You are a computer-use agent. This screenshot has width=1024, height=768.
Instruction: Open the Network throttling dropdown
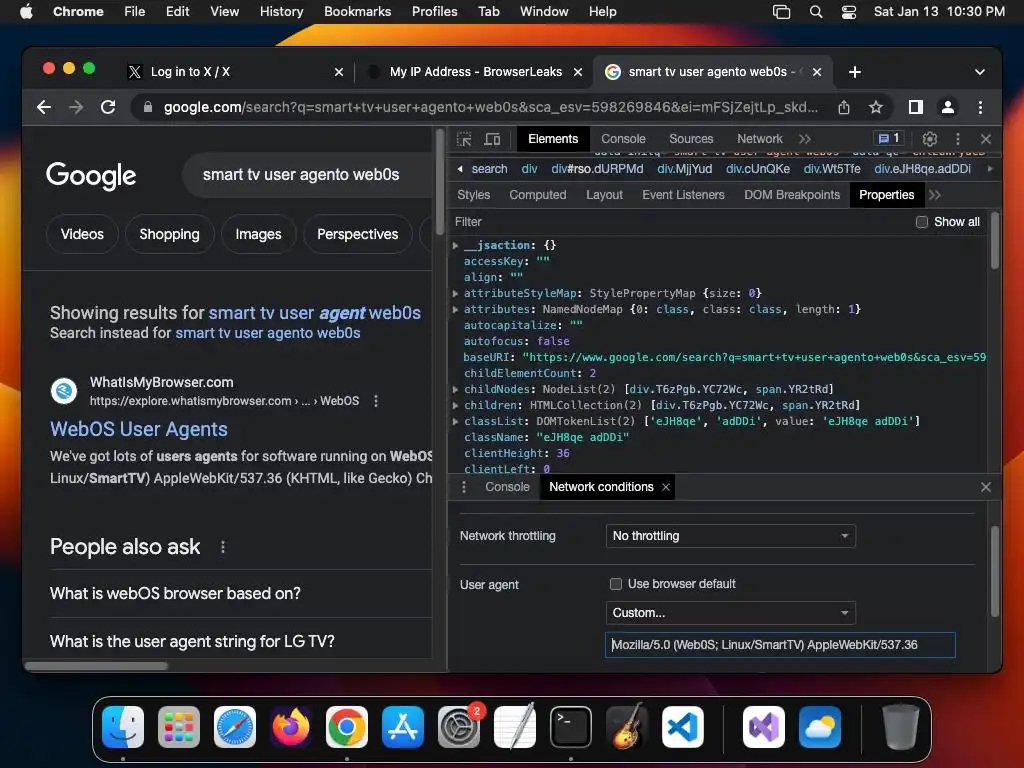(x=730, y=536)
